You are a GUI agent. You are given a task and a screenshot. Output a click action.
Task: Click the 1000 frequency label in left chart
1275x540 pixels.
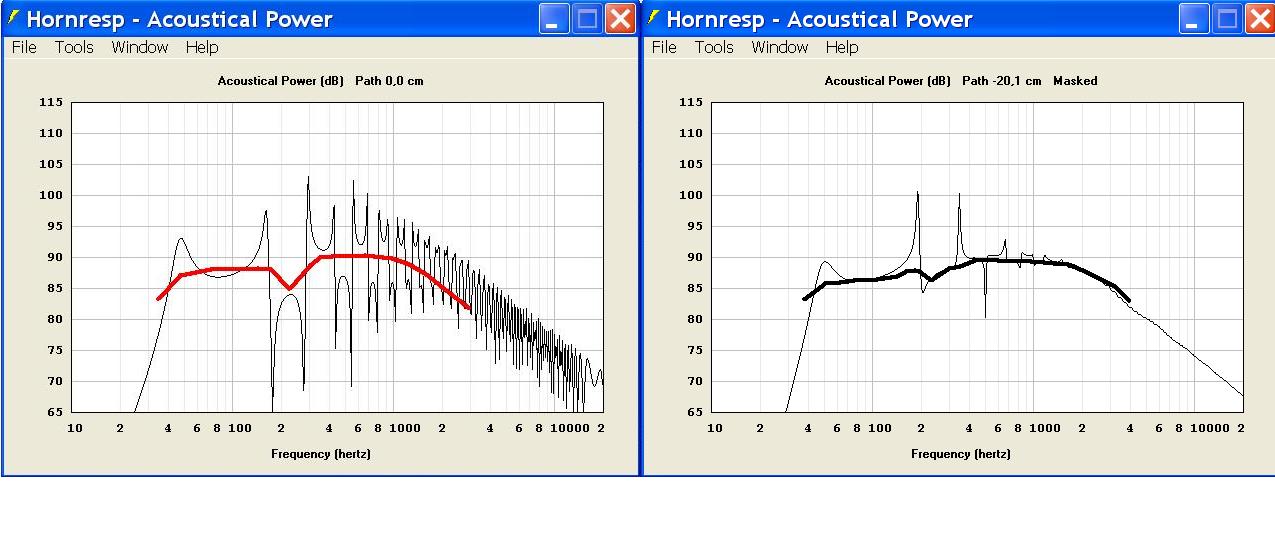point(405,428)
